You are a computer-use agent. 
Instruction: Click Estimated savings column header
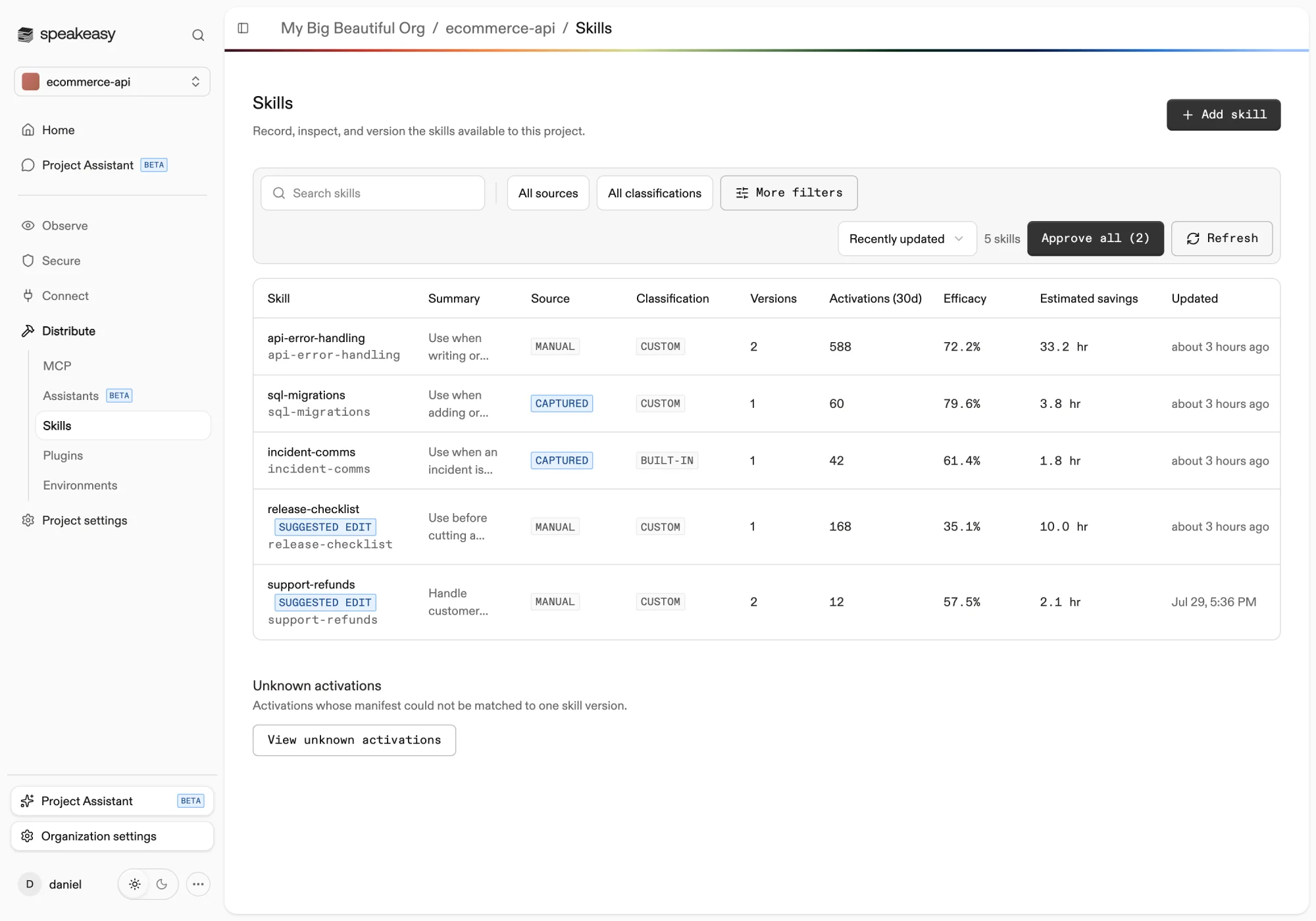click(x=1088, y=299)
